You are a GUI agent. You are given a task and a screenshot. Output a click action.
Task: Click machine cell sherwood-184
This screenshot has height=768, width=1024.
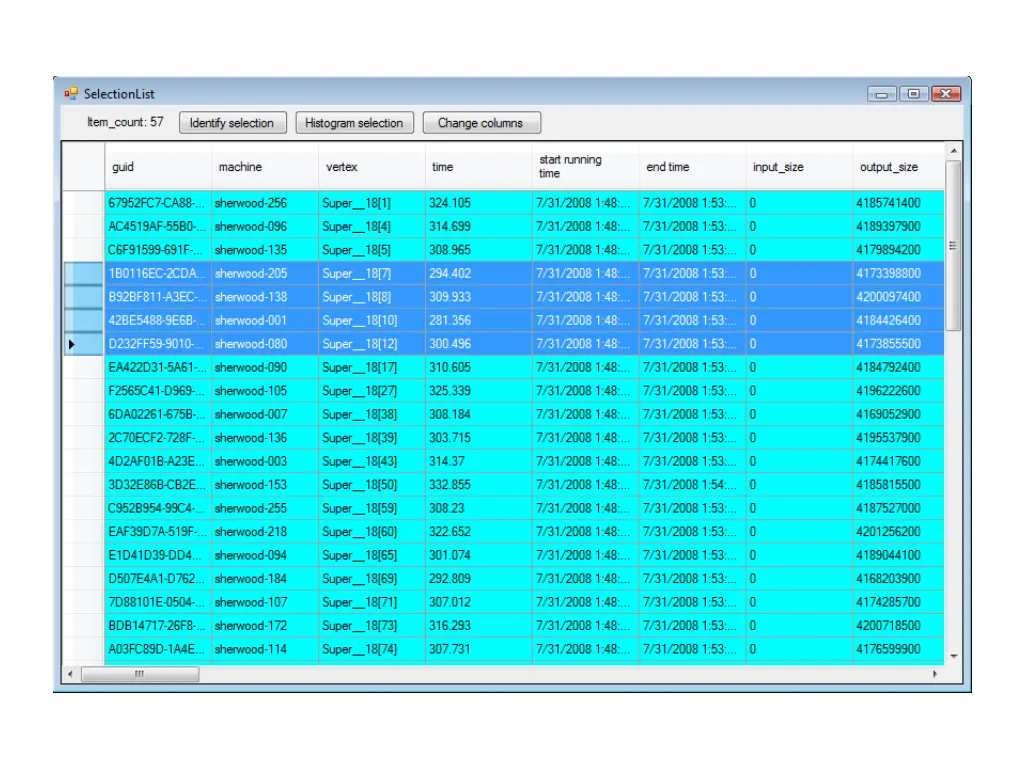point(265,579)
